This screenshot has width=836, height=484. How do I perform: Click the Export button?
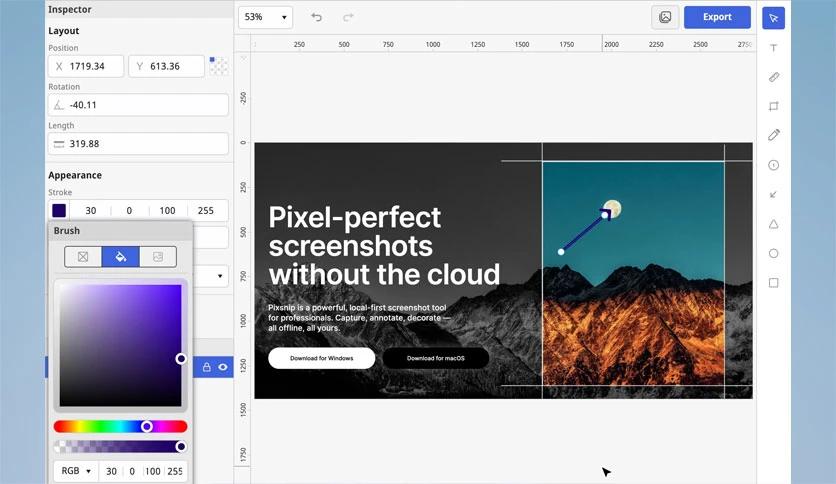[717, 17]
